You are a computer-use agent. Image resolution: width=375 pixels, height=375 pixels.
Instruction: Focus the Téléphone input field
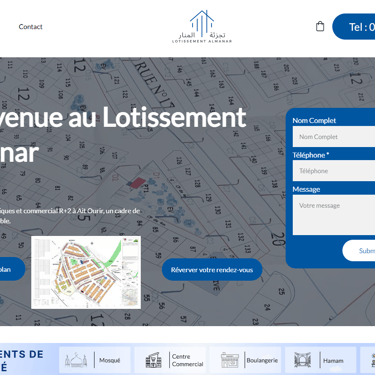point(334,171)
